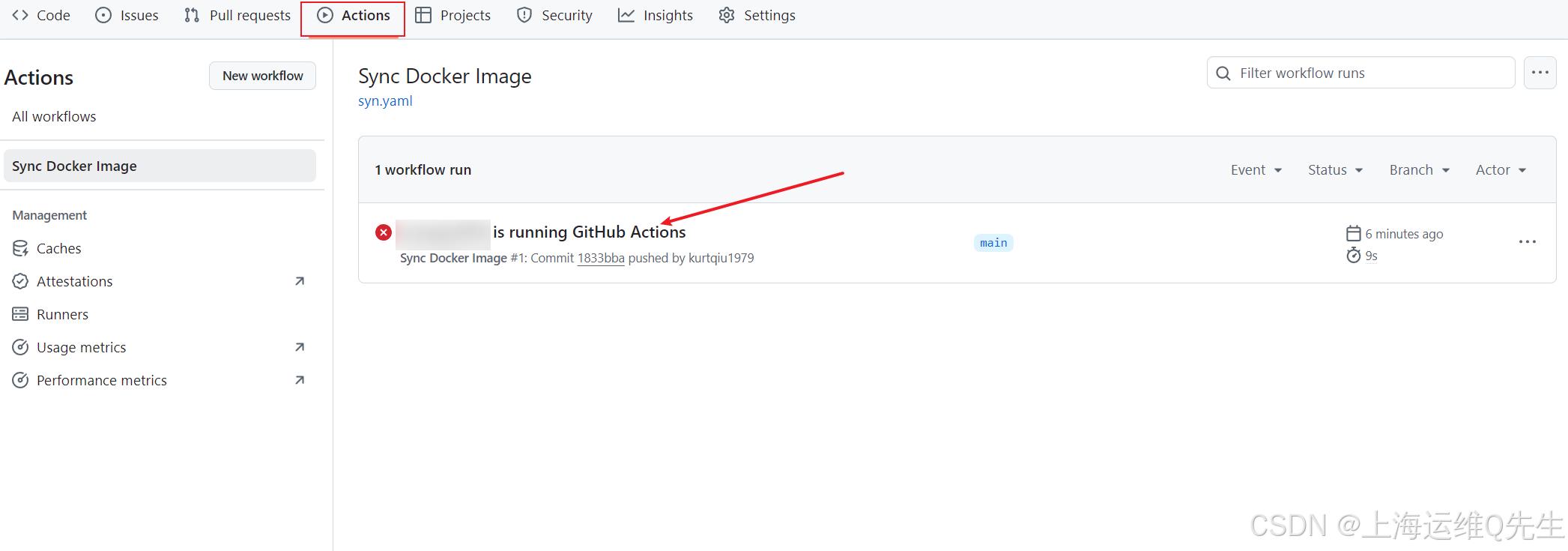Image resolution: width=1568 pixels, height=551 pixels.
Task: Open the run's ellipsis options menu
Action: (1528, 241)
